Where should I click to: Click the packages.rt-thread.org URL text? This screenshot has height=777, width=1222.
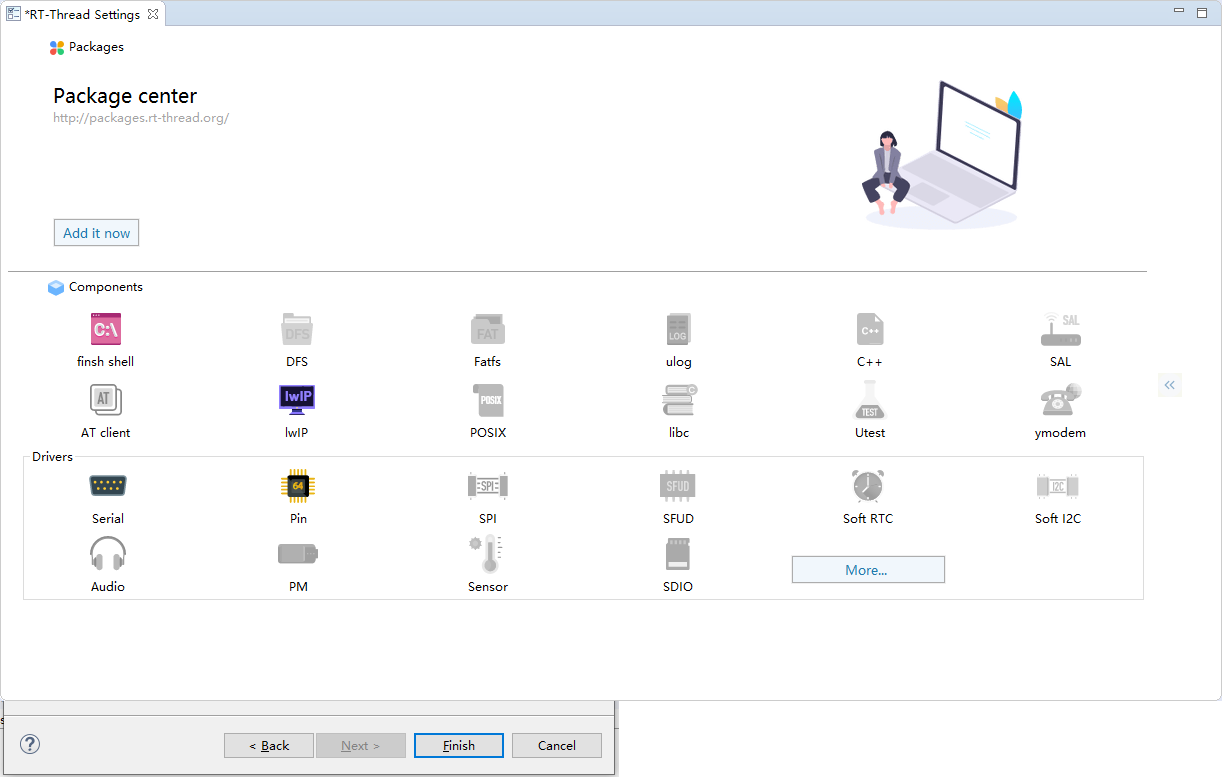click(x=141, y=118)
